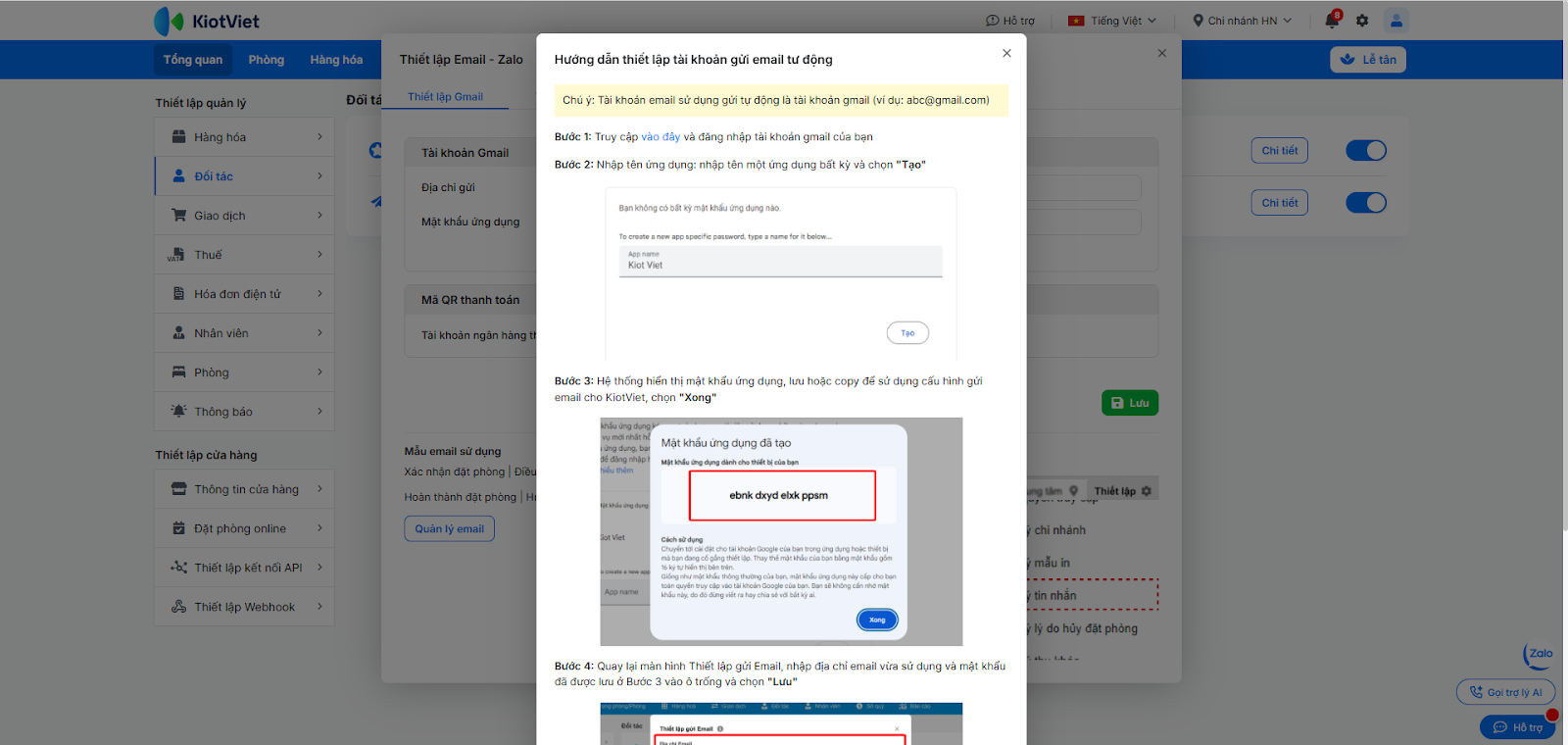
Task: Expand the Hàng hóa sidebar chevron
Action: (x=320, y=137)
